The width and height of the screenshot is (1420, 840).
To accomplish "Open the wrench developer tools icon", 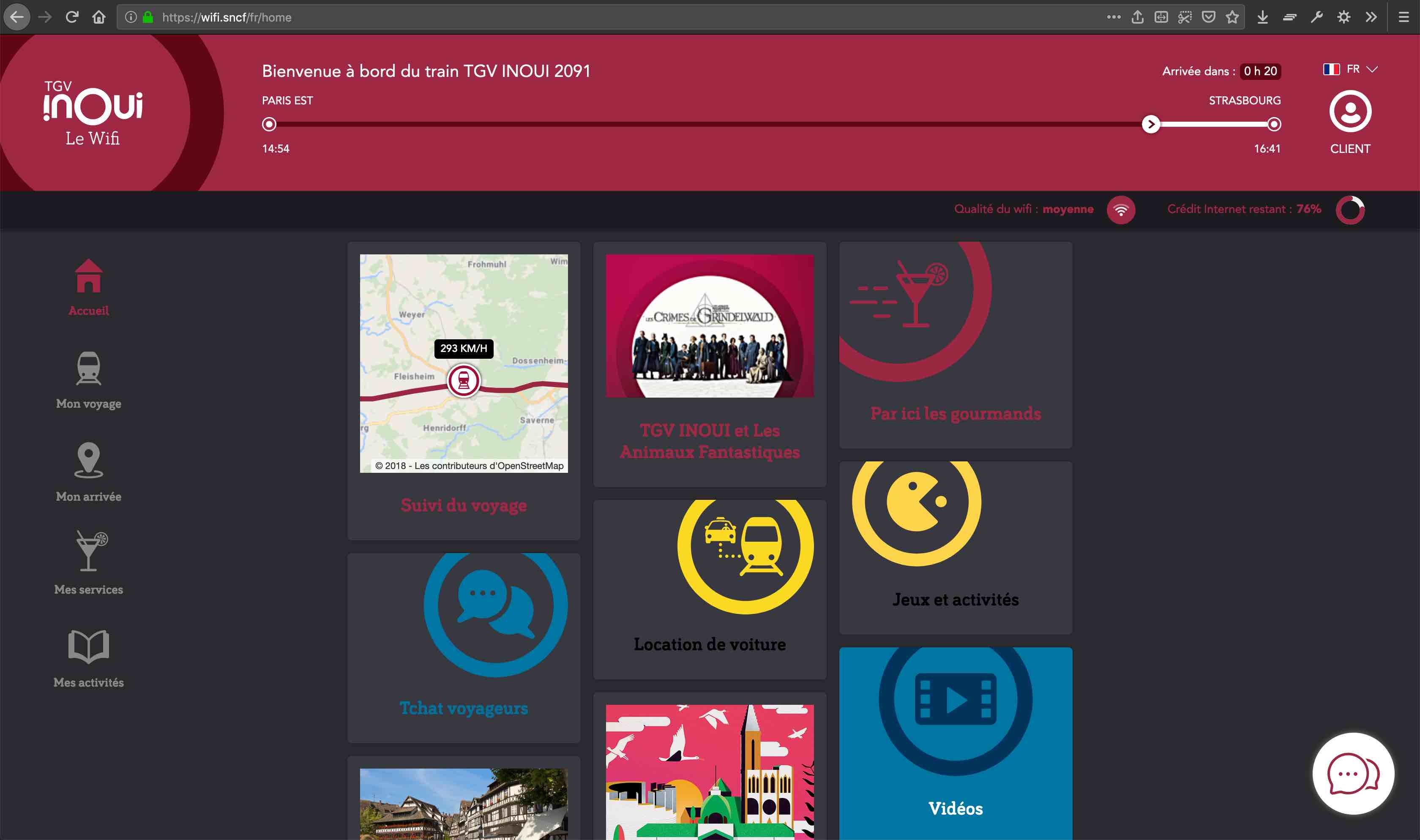I will pos(1316,17).
